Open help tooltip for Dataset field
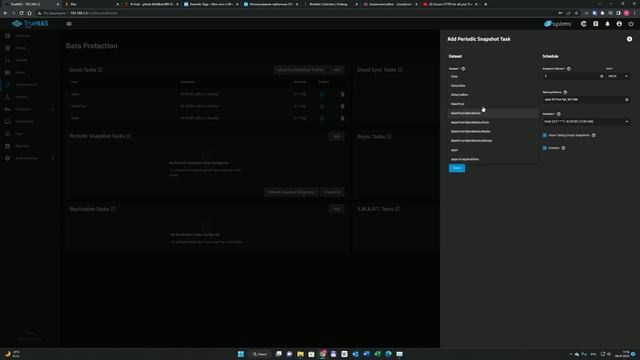This screenshot has height=360, width=640. tap(463, 69)
